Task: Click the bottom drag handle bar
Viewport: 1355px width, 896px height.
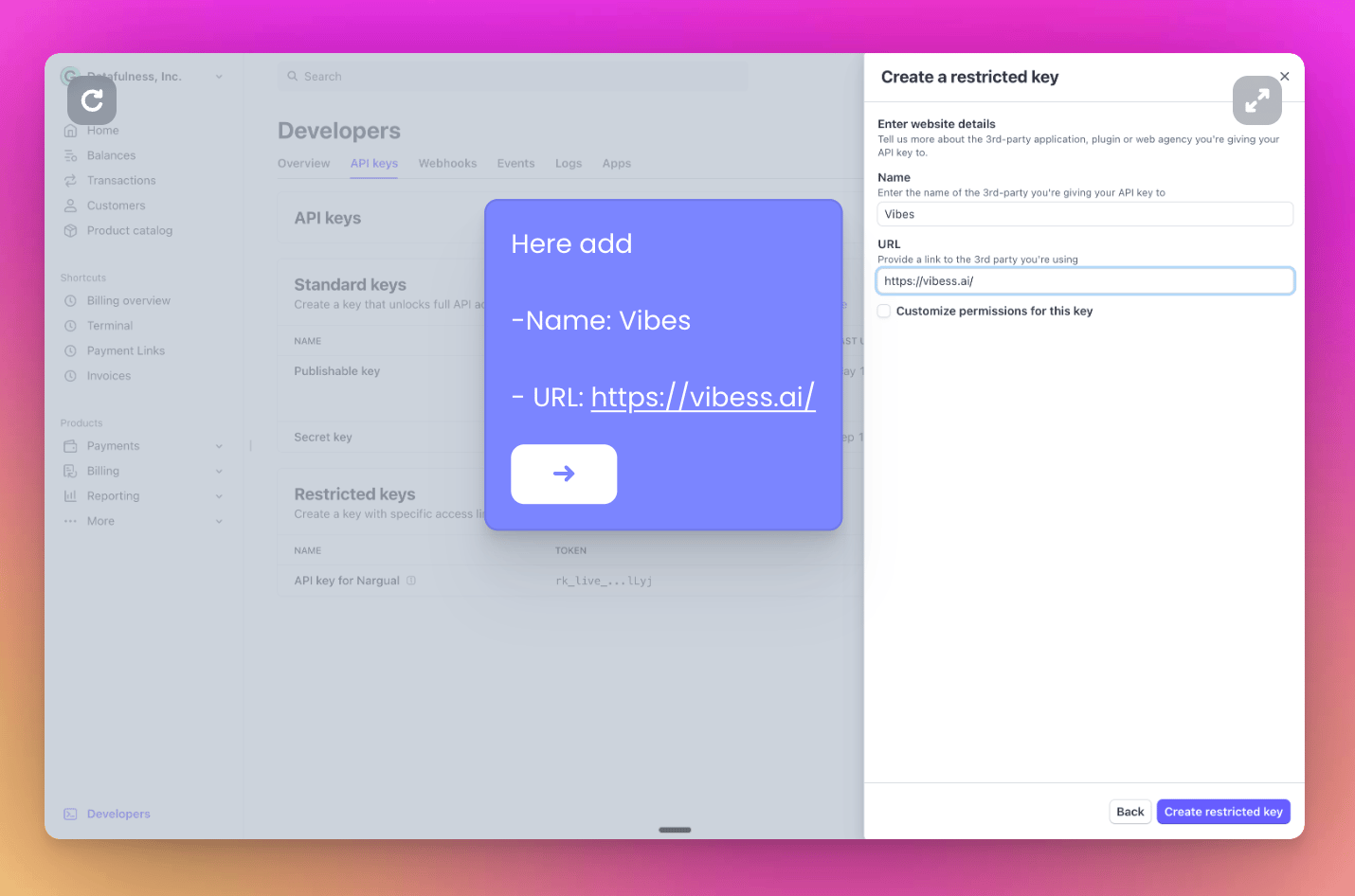Action: coord(675,830)
